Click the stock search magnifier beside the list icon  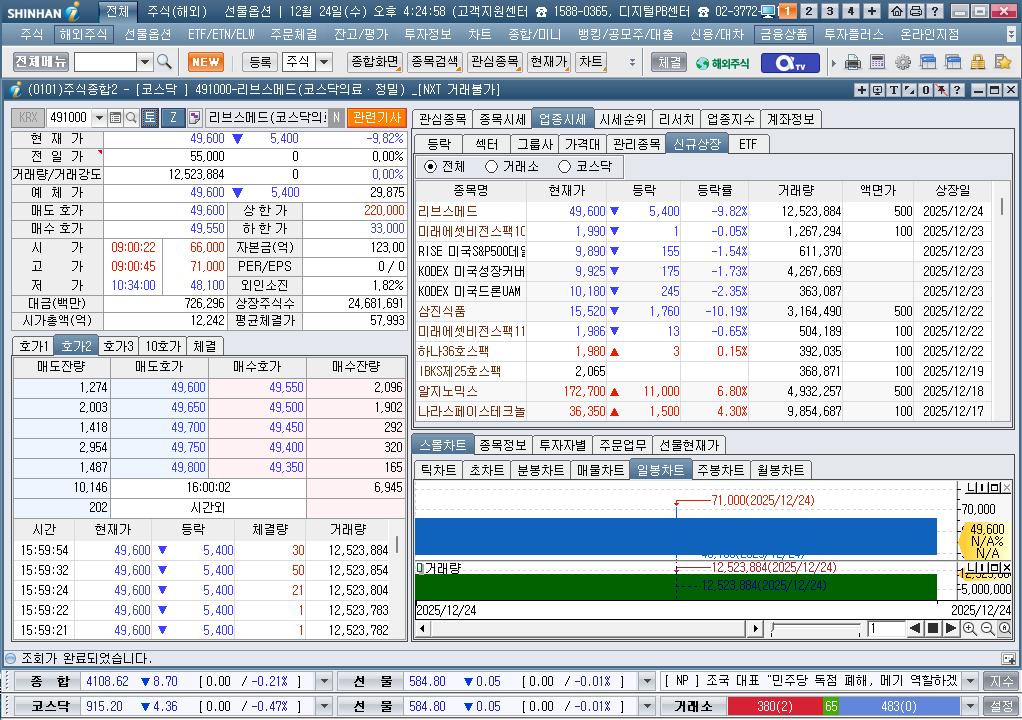[131, 118]
